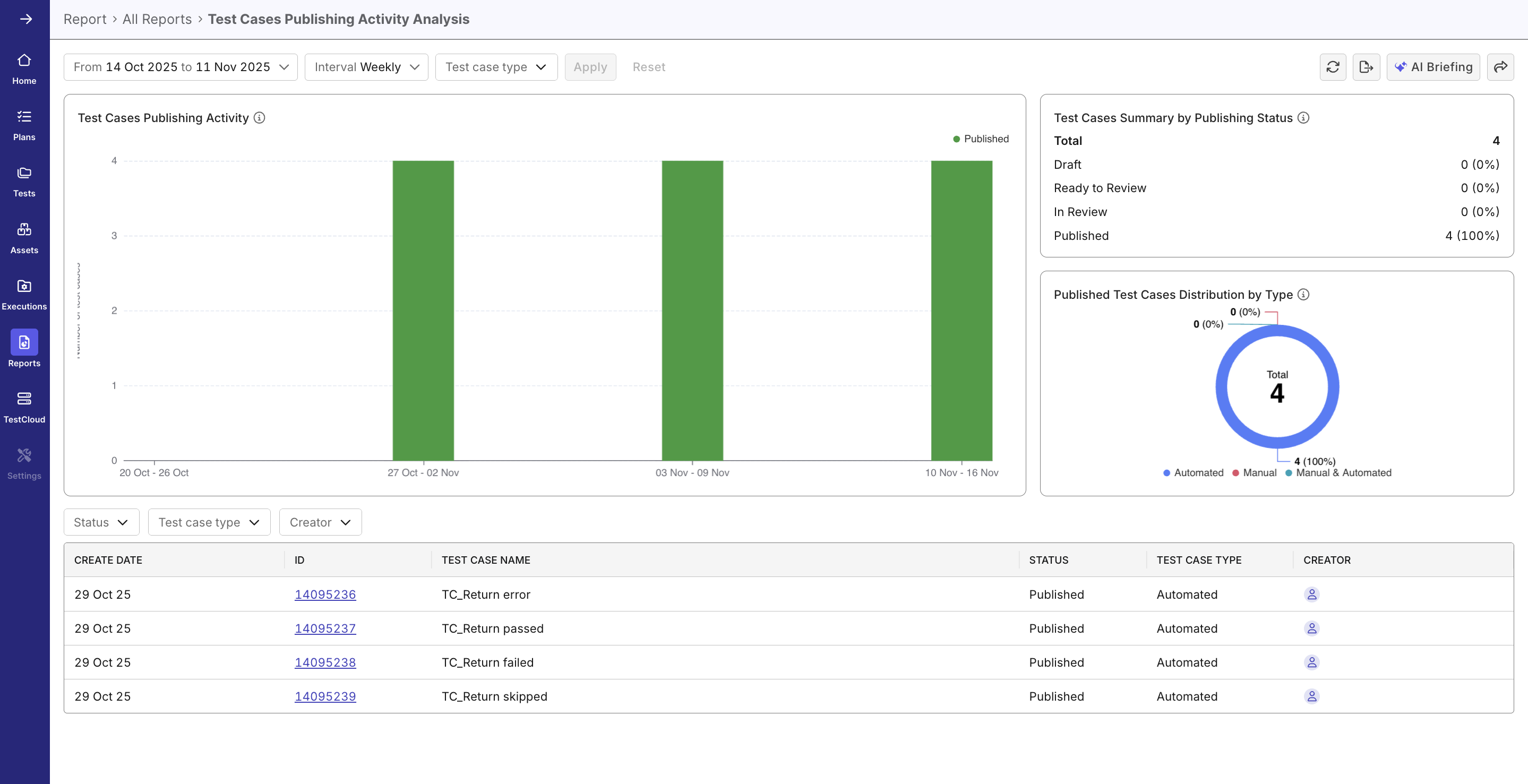Screen dimensions: 1528x784
Task: Open the Creator filter dropdown
Action: click(x=320, y=522)
